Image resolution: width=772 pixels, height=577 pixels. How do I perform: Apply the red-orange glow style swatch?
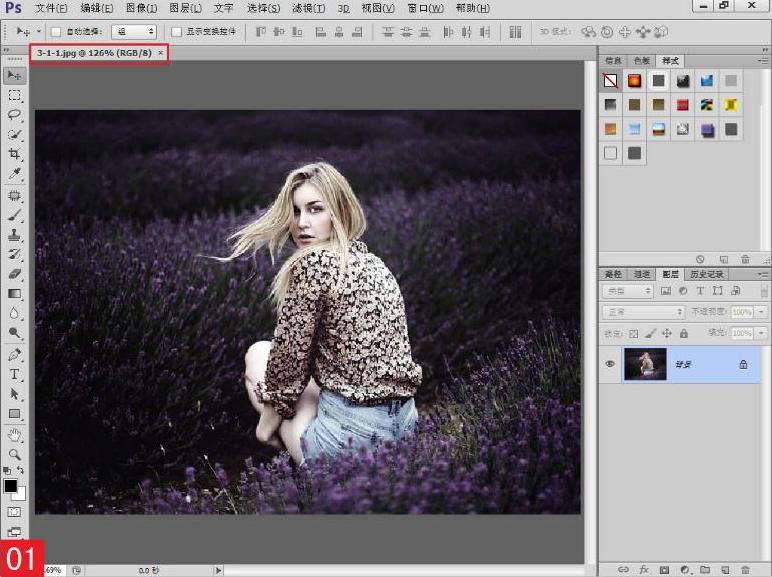coord(634,81)
